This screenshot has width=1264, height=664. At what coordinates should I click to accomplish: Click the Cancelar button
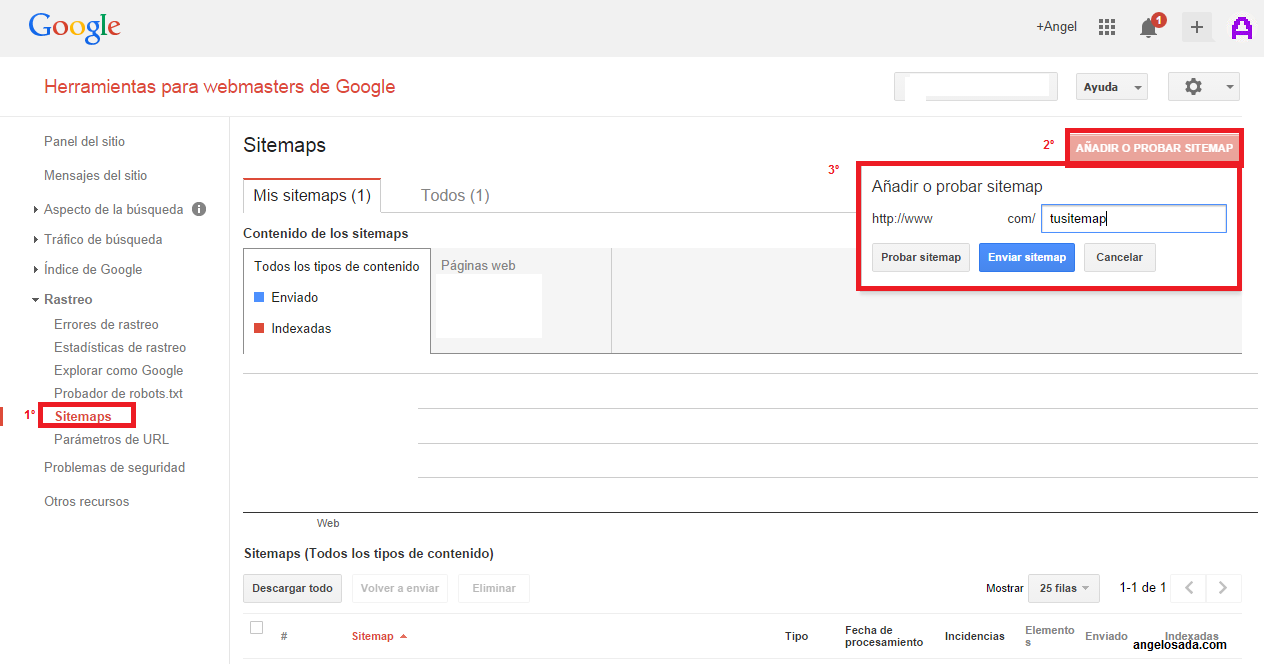[1120, 257]
